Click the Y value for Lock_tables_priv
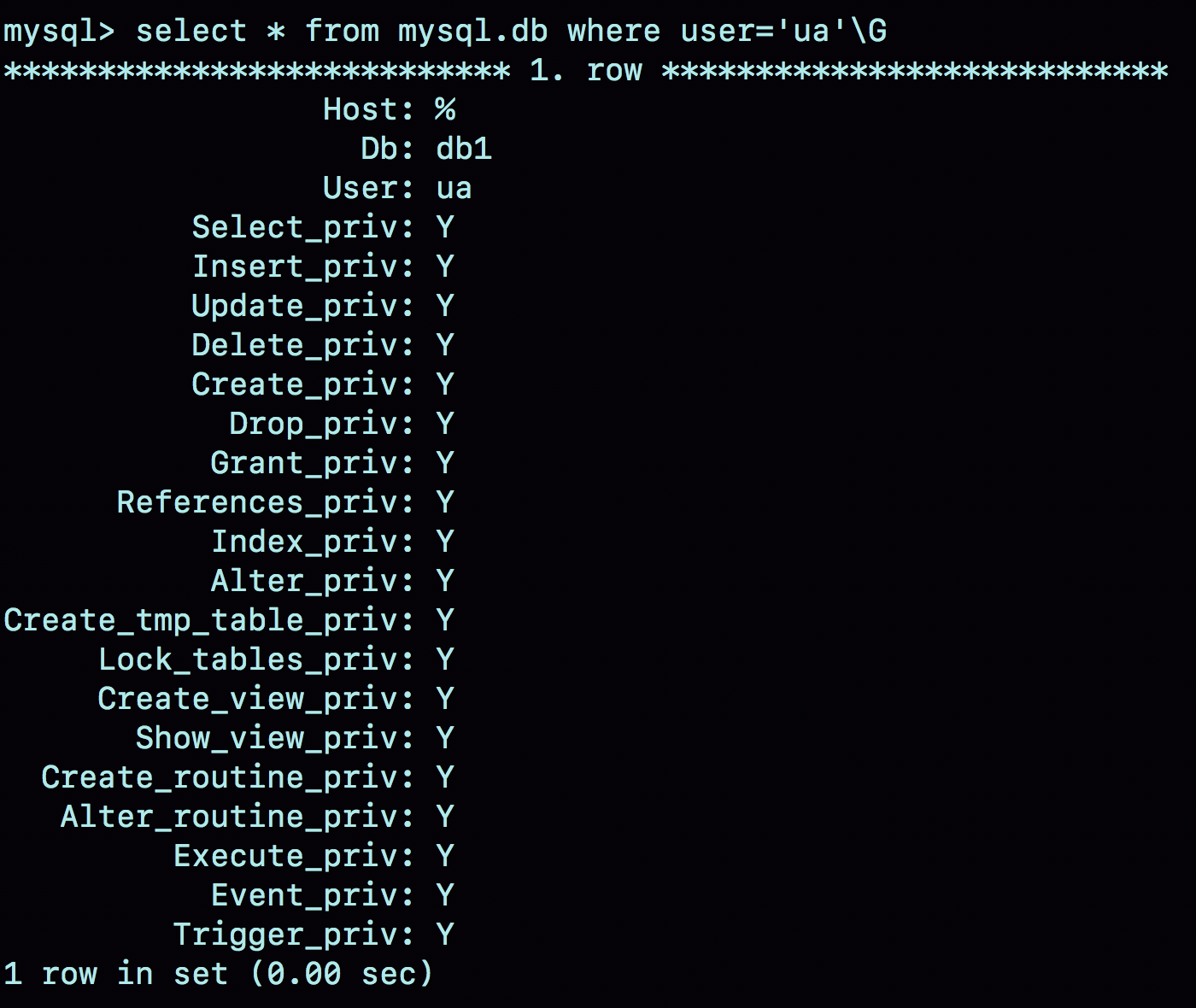 point(444,660)
